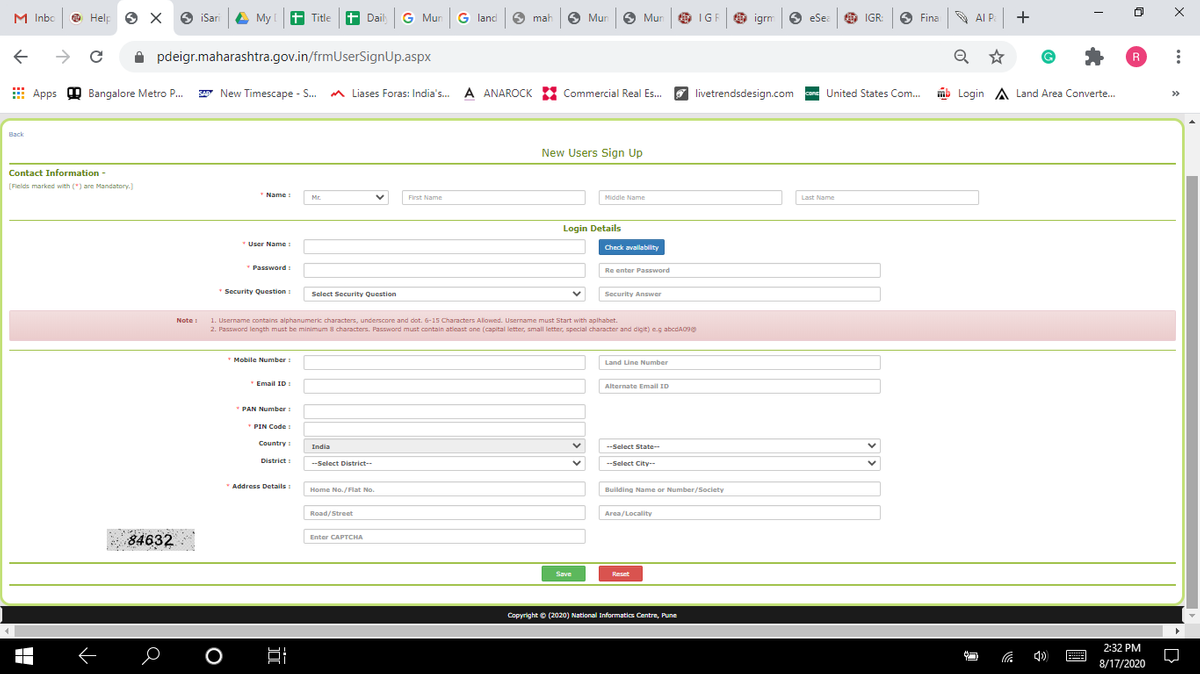The height and width of the screenshot is (674, 1200).
Task: Open Task View on the taskbar
Action: coord(277,656)
